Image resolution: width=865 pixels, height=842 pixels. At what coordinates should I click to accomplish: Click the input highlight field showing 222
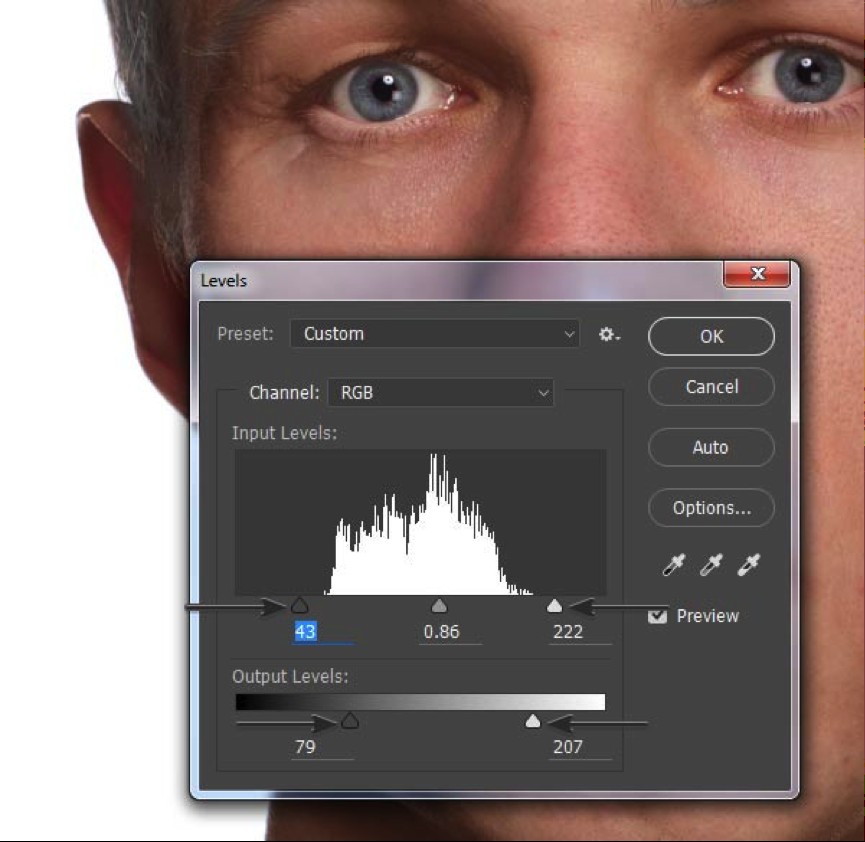tap(580, 632)
